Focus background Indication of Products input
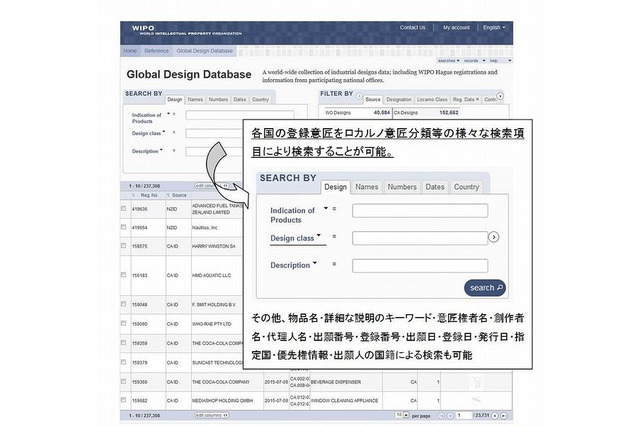Viewport: 640px width, 426px height. (x=240, y=115)
